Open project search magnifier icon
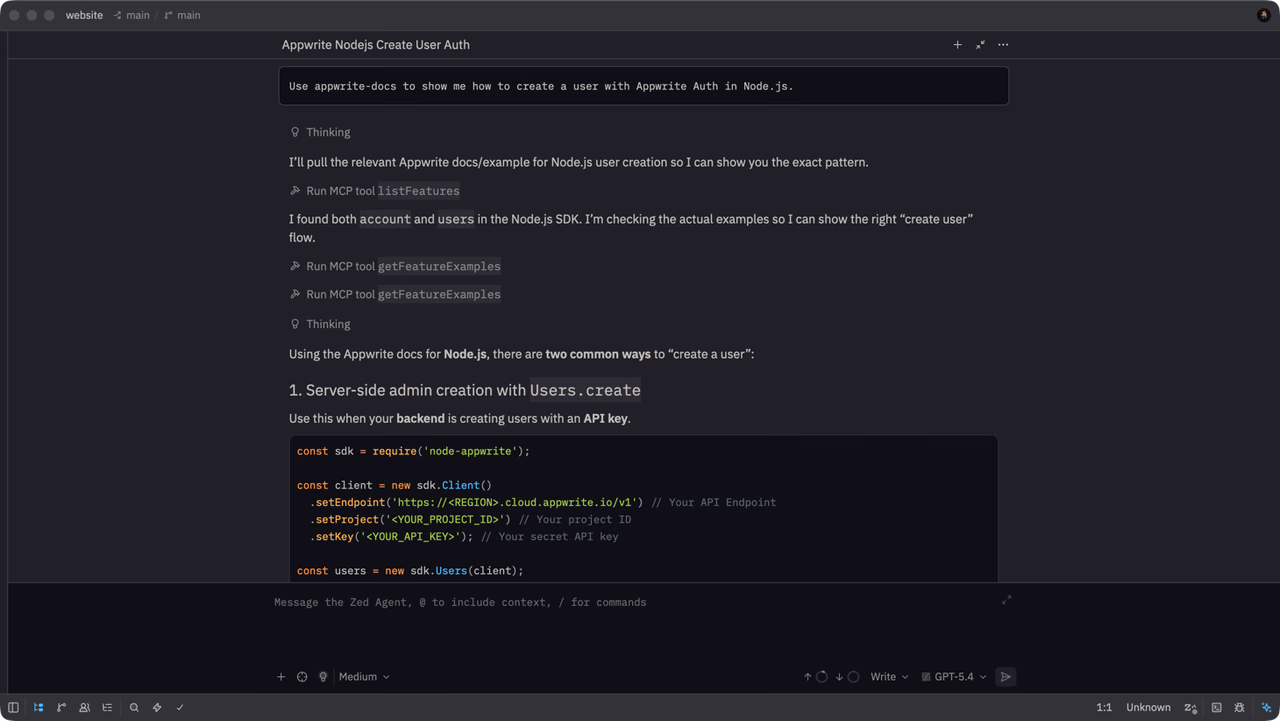This screenshot has width=1280, height=721. pyautogui.click(x=134, y=707)
